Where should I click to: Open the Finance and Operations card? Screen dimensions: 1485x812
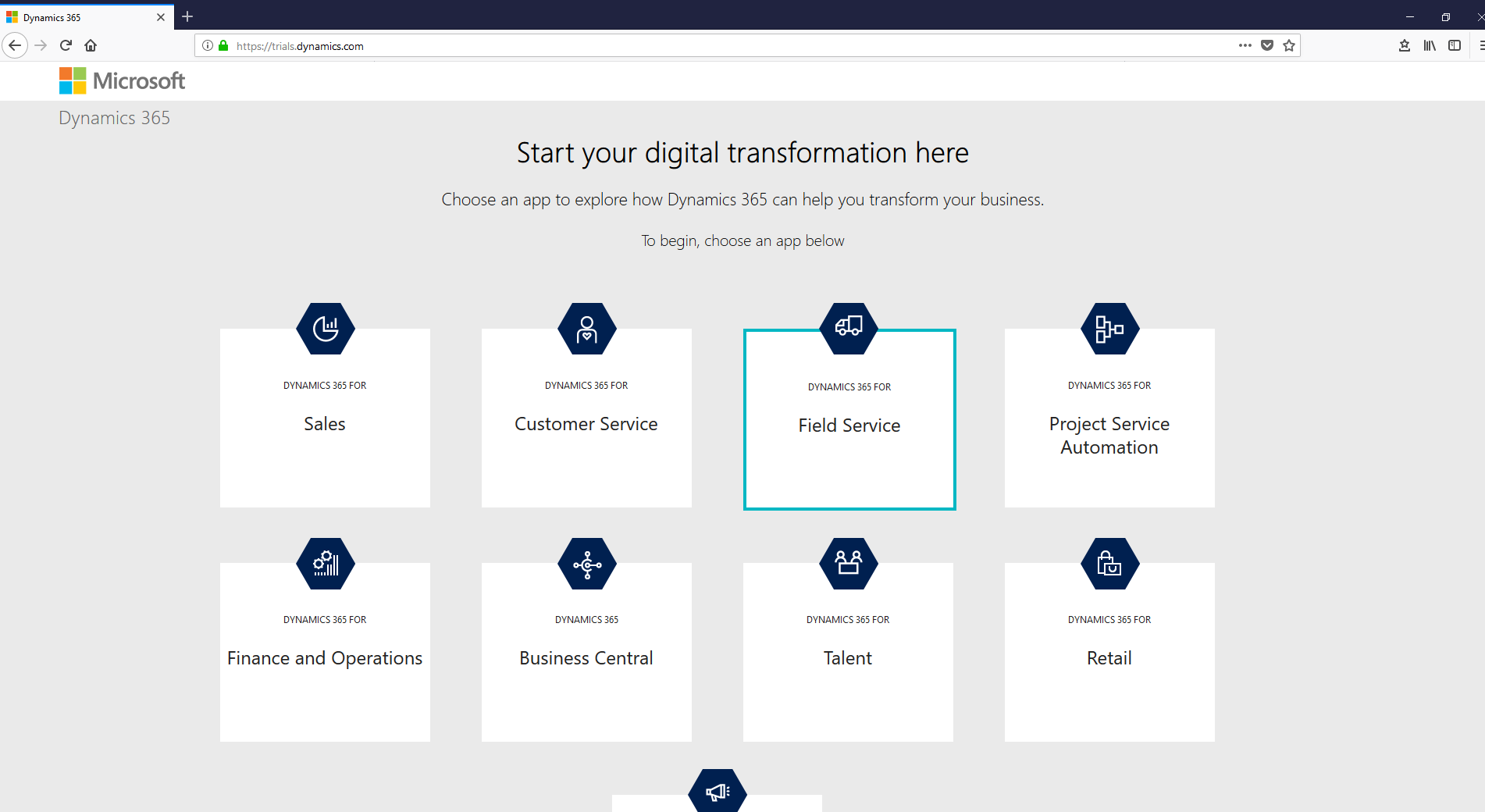(x=325, y=652)
